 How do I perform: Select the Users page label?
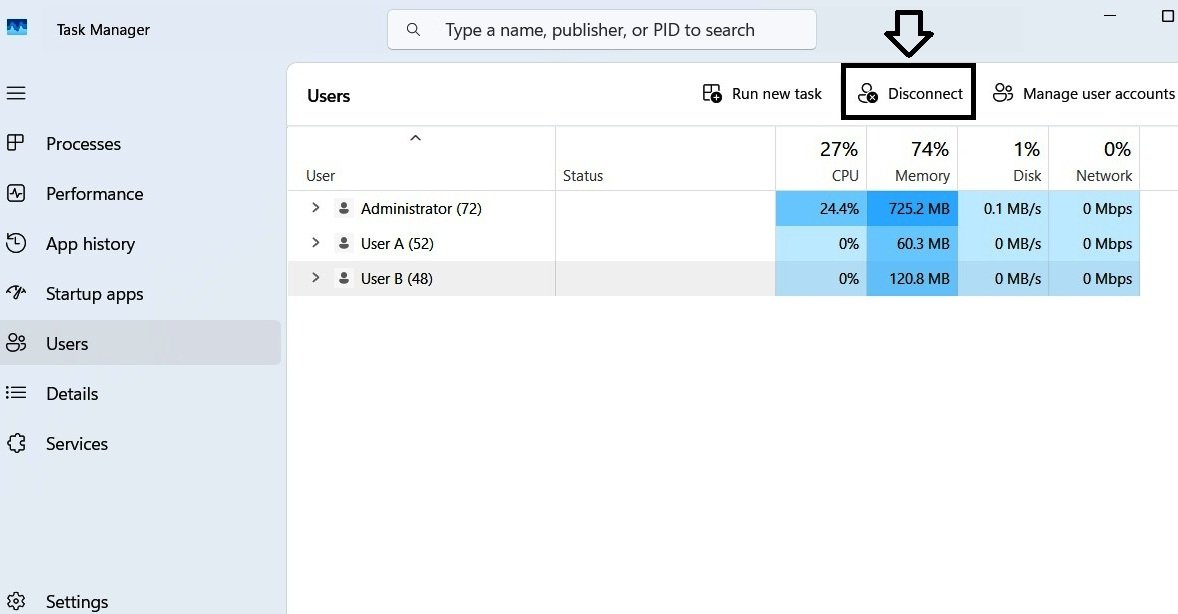click(67, 343)
